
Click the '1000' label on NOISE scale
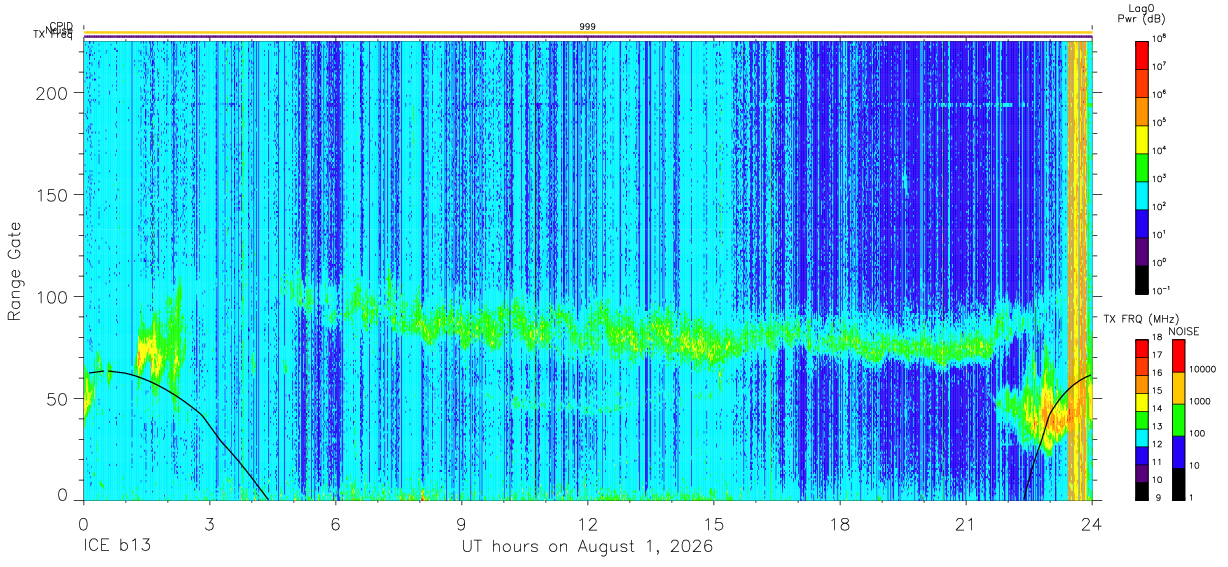pyautogui.click(x=1200, y=402)
